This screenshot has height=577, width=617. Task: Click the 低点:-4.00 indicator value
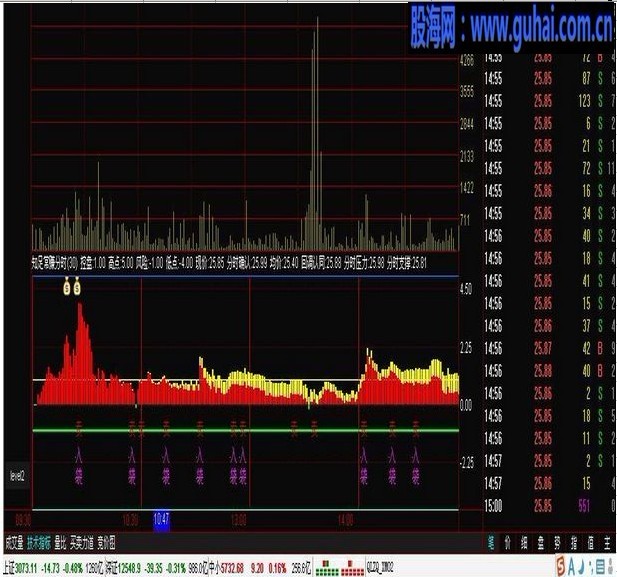click(x=179, y=263)
